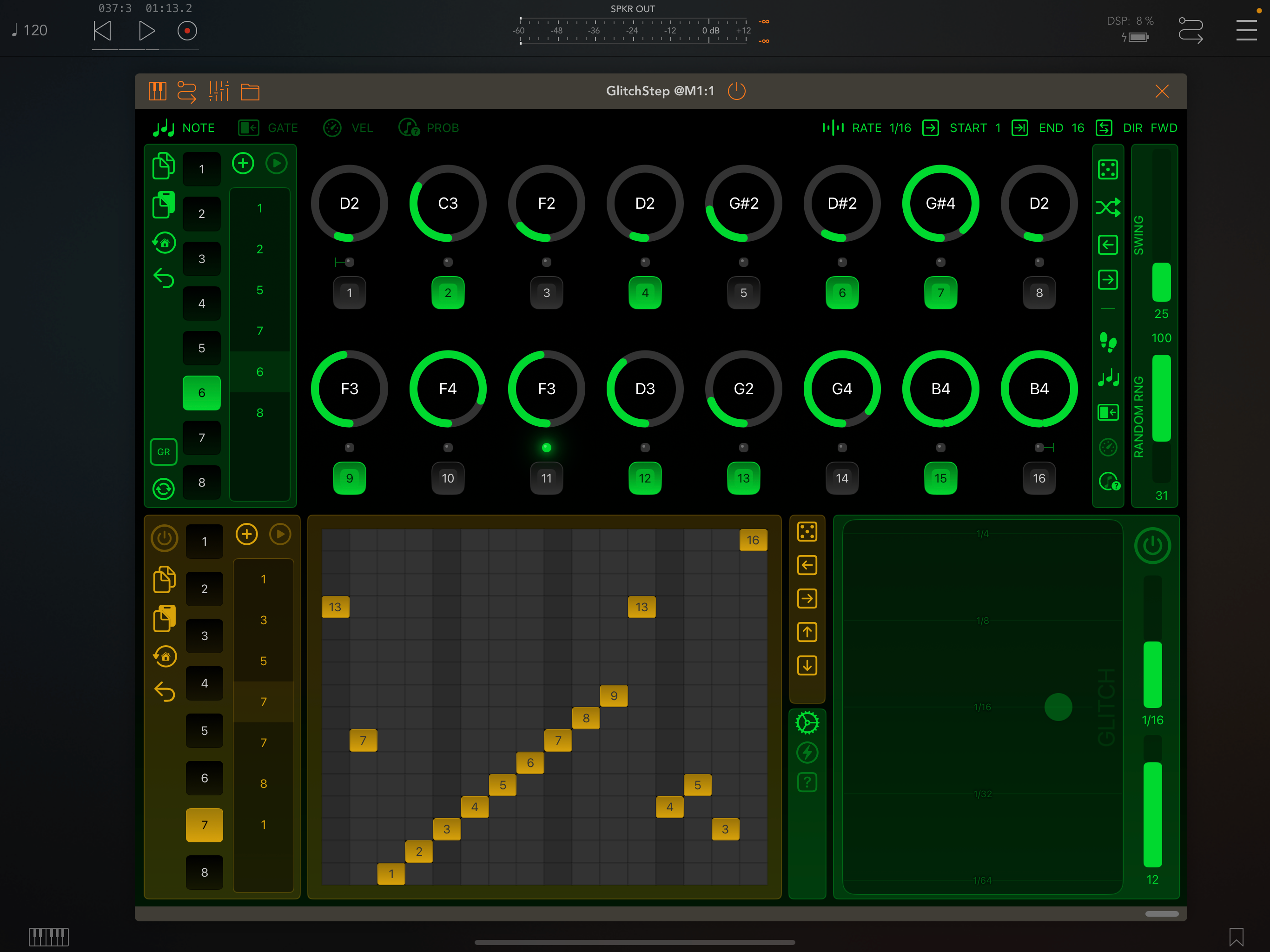Select yellow pattern 2
This screenshot has width=1270, height=952.
(205, 588)
